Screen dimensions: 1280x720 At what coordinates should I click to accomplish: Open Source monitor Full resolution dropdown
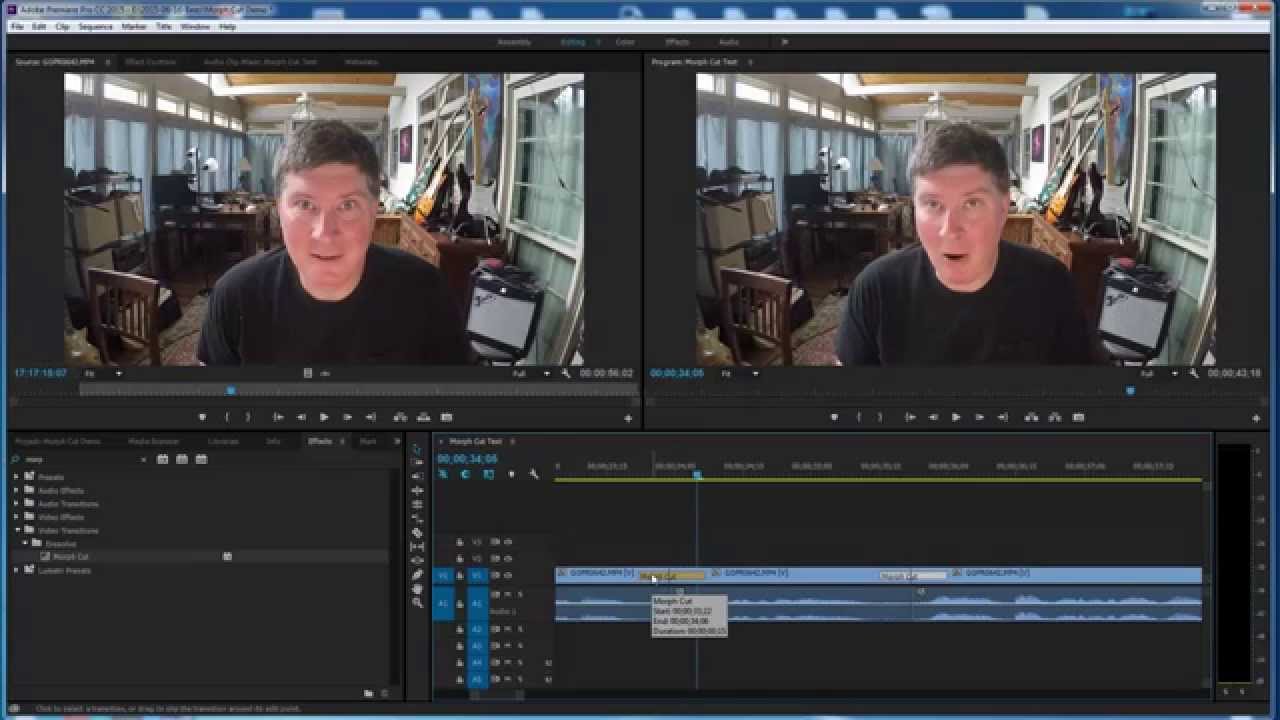pyautogui.click(x=531, y=373)
